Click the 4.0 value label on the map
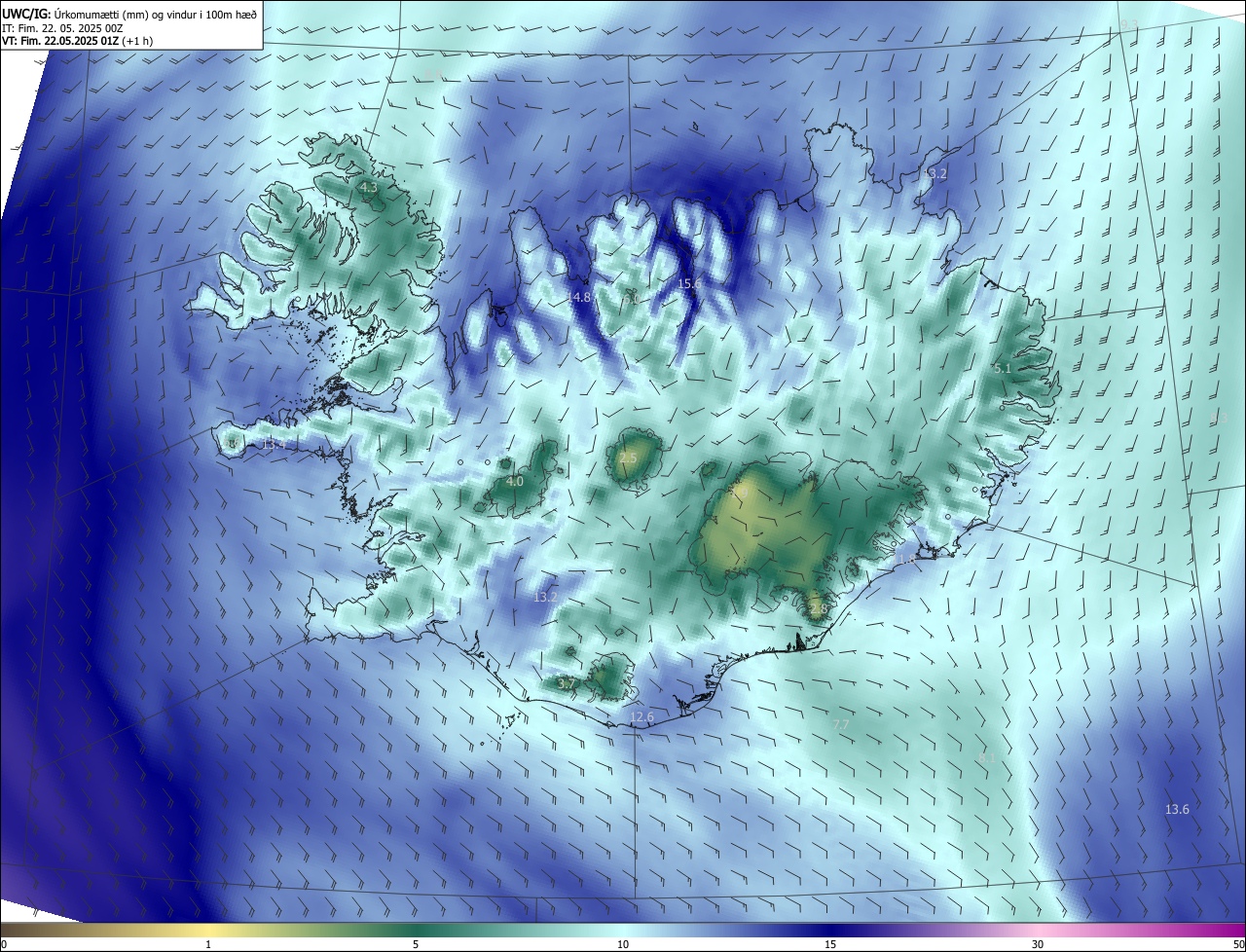 pos(515,481)
